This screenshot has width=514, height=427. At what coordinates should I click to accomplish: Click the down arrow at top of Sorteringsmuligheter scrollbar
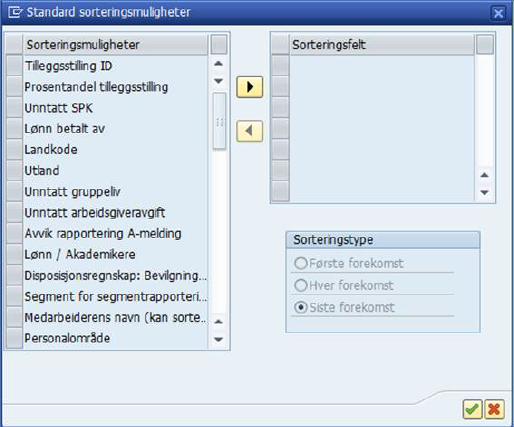(219, 81)
